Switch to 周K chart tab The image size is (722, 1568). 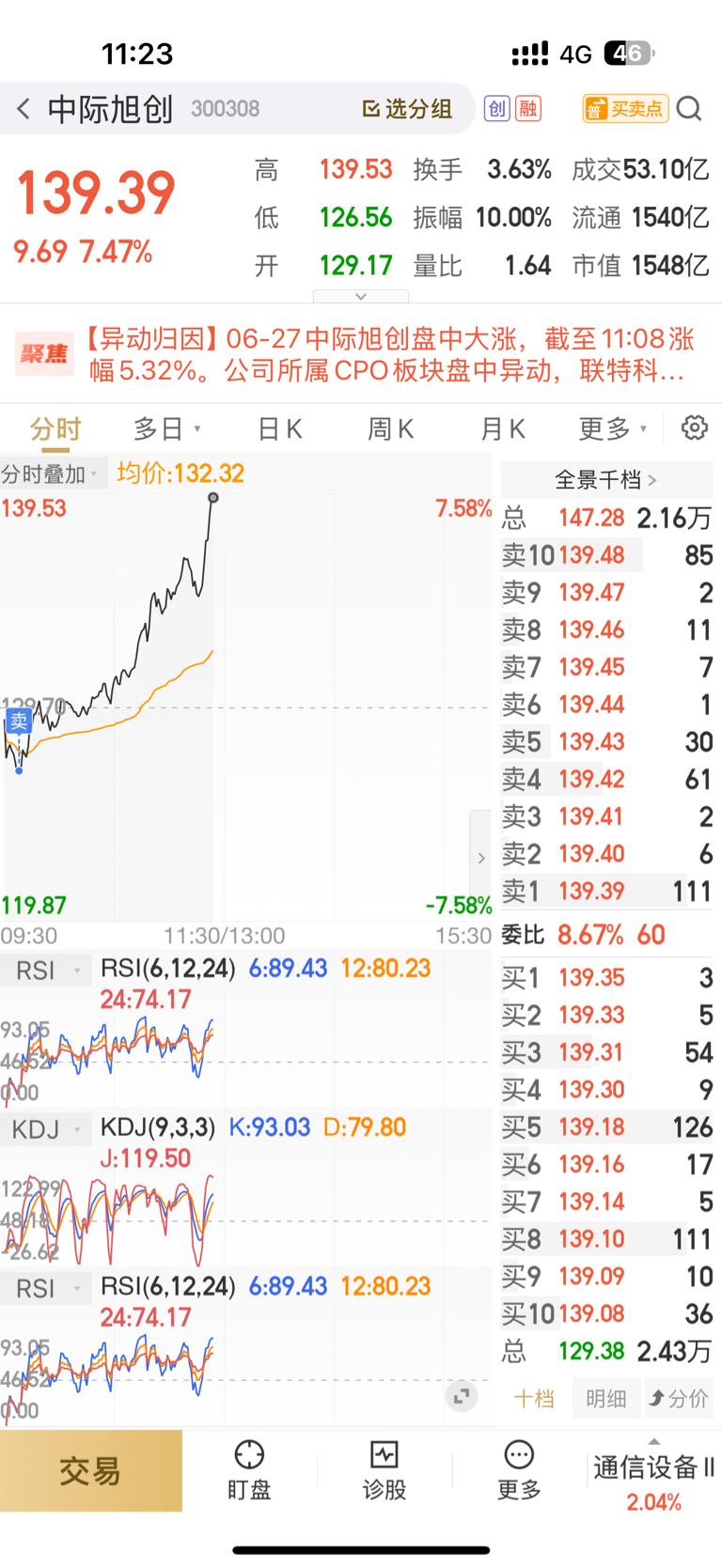coord(390,429)
